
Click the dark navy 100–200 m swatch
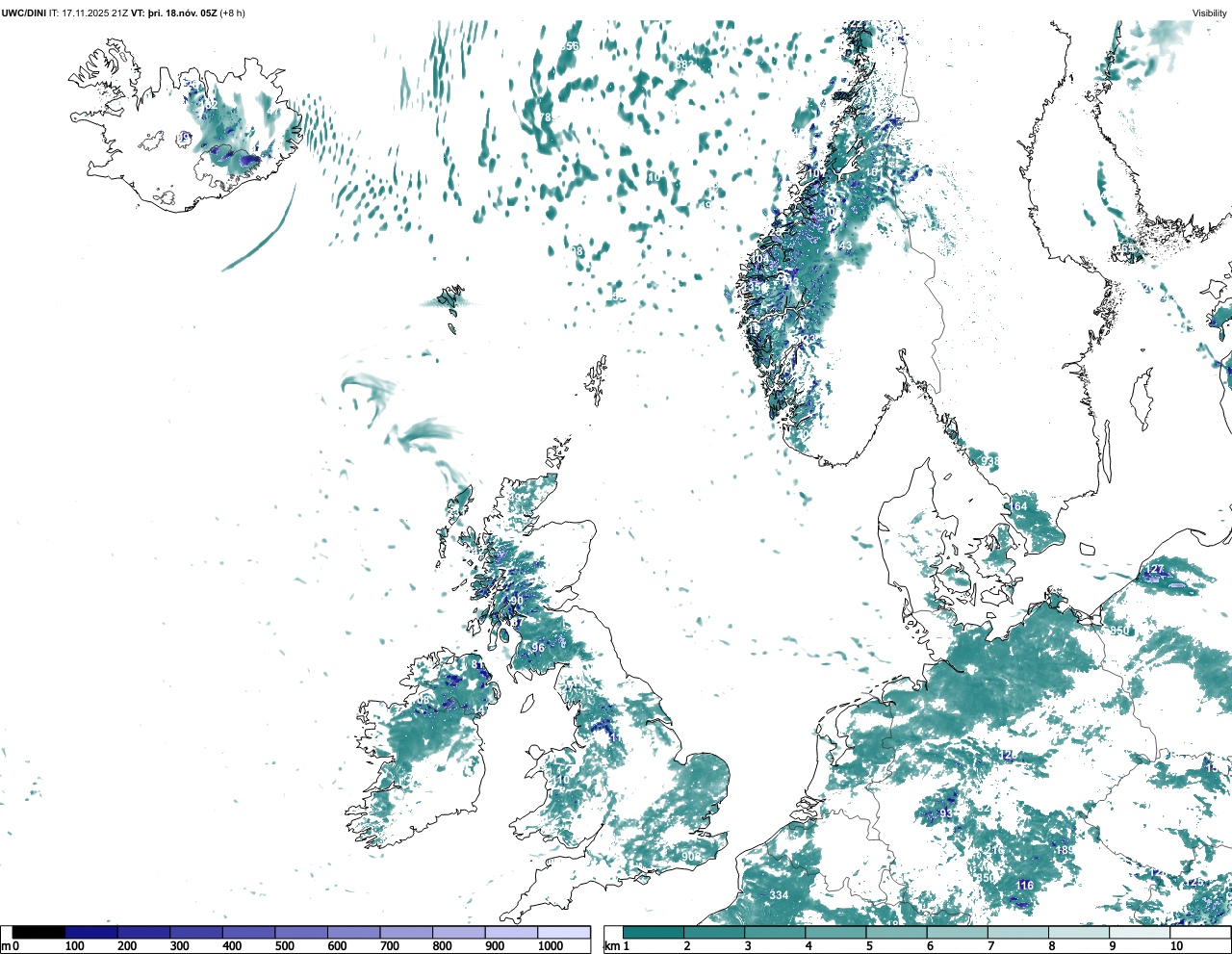point(91,932)
